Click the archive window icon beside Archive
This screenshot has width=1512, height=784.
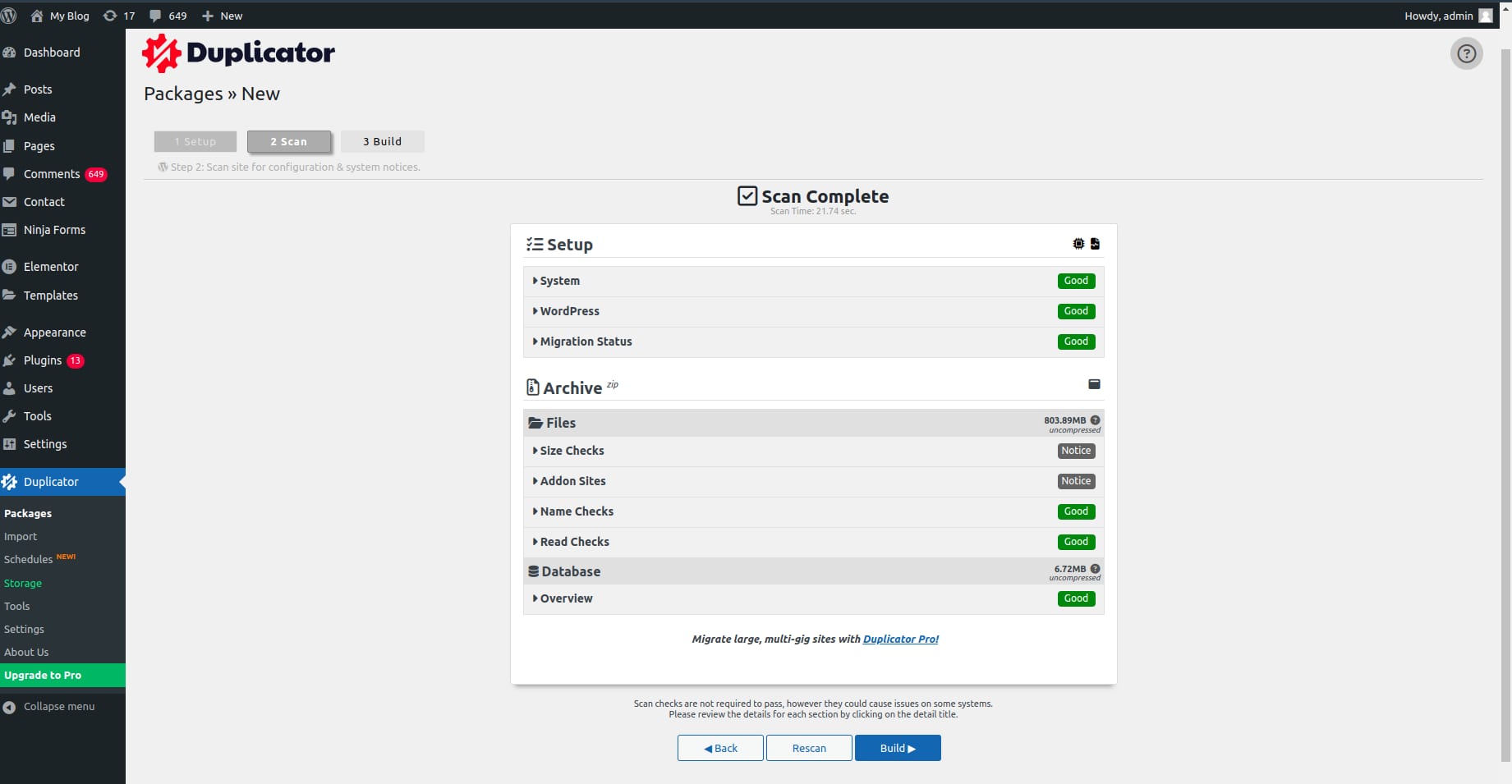(1094, 384)
